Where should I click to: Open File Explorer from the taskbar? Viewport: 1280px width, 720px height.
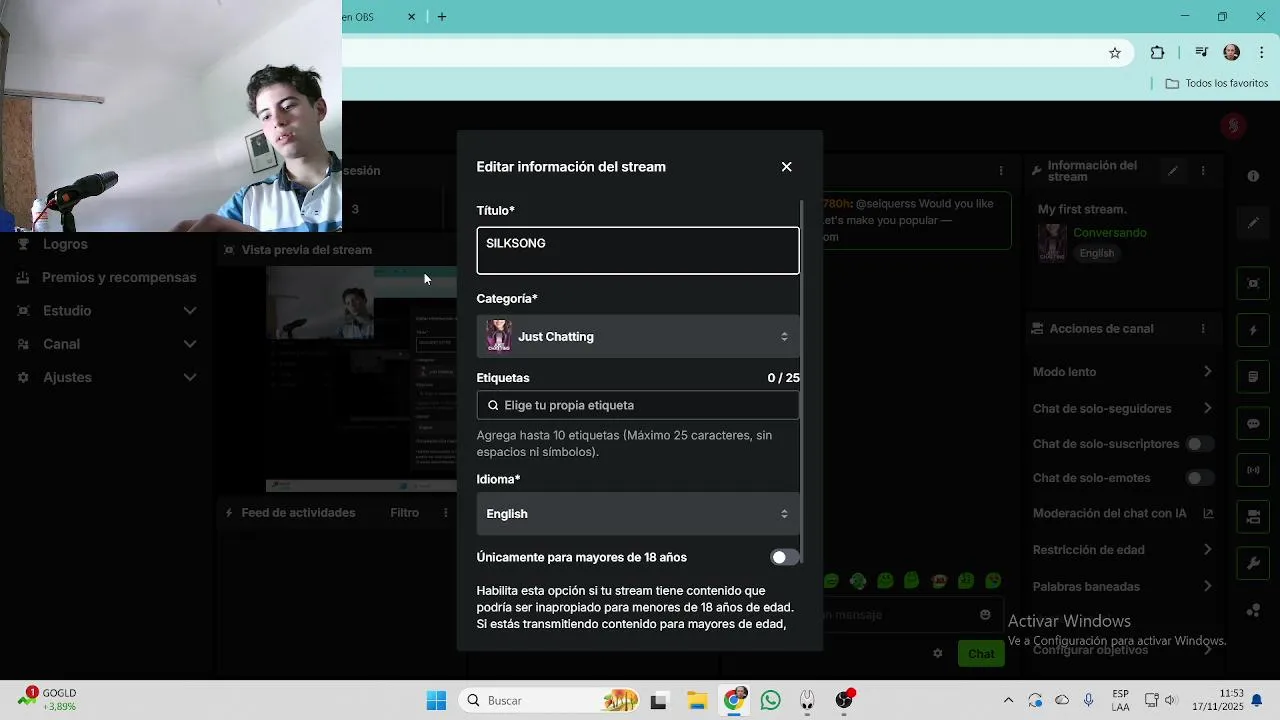click(696, 701)
